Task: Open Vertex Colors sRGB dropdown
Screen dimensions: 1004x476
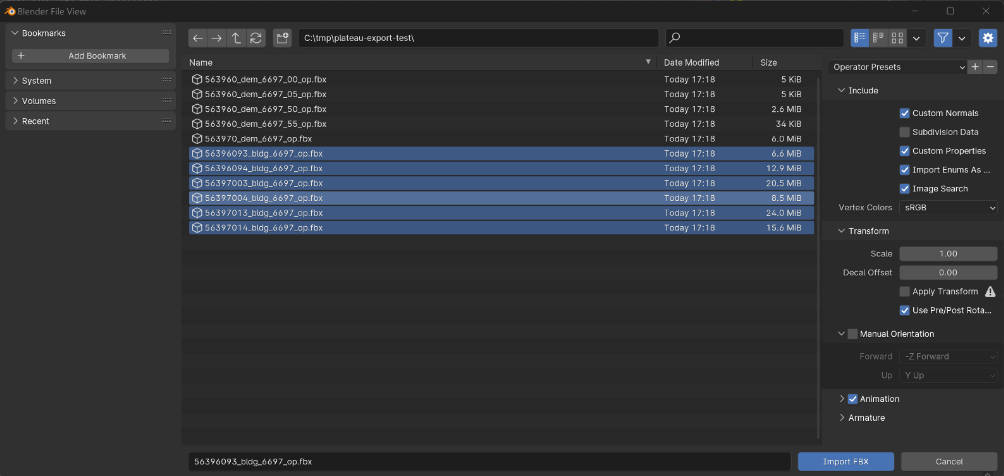Action: click(948, 208)
